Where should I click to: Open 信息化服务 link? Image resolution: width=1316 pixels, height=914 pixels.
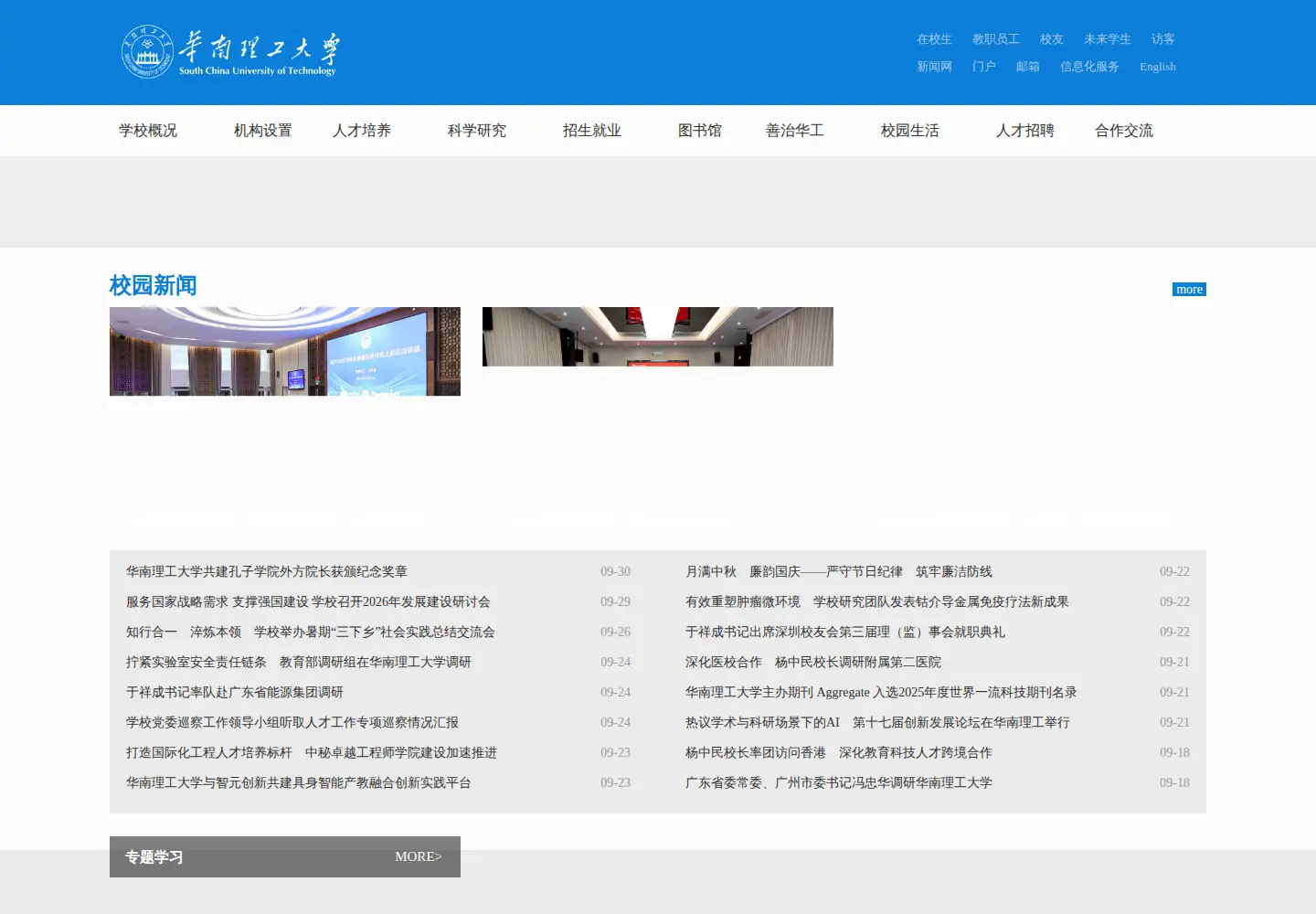(x=1089, y=67)
